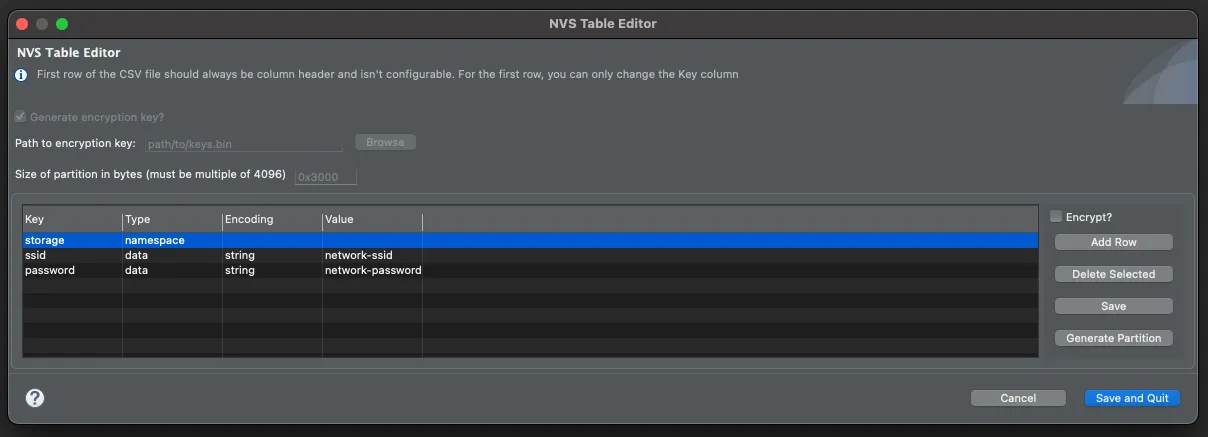Click Browse for encryption key path

pos(385,143)
